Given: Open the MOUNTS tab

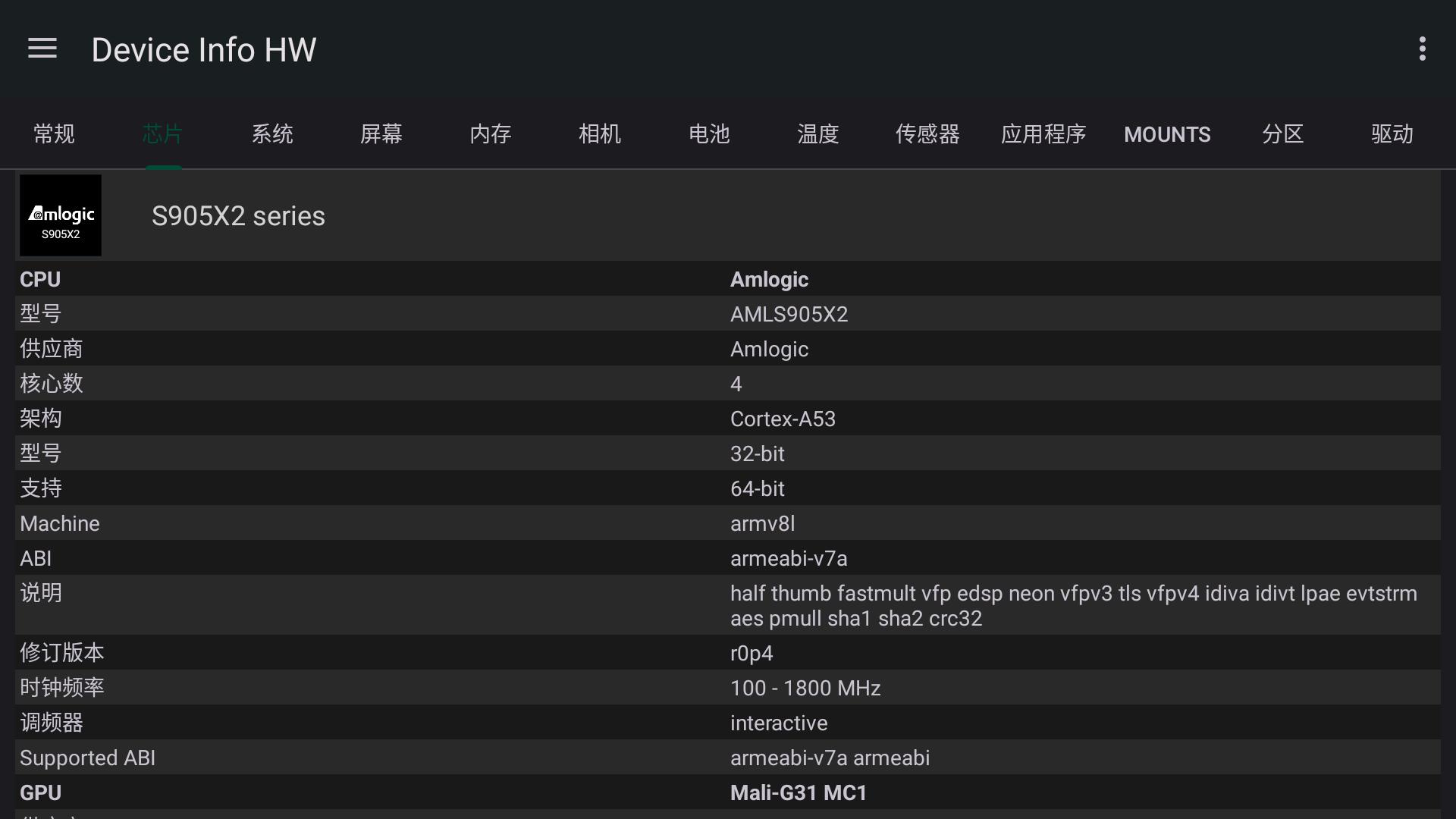Looking at the screenshot, I should 1167,134.
